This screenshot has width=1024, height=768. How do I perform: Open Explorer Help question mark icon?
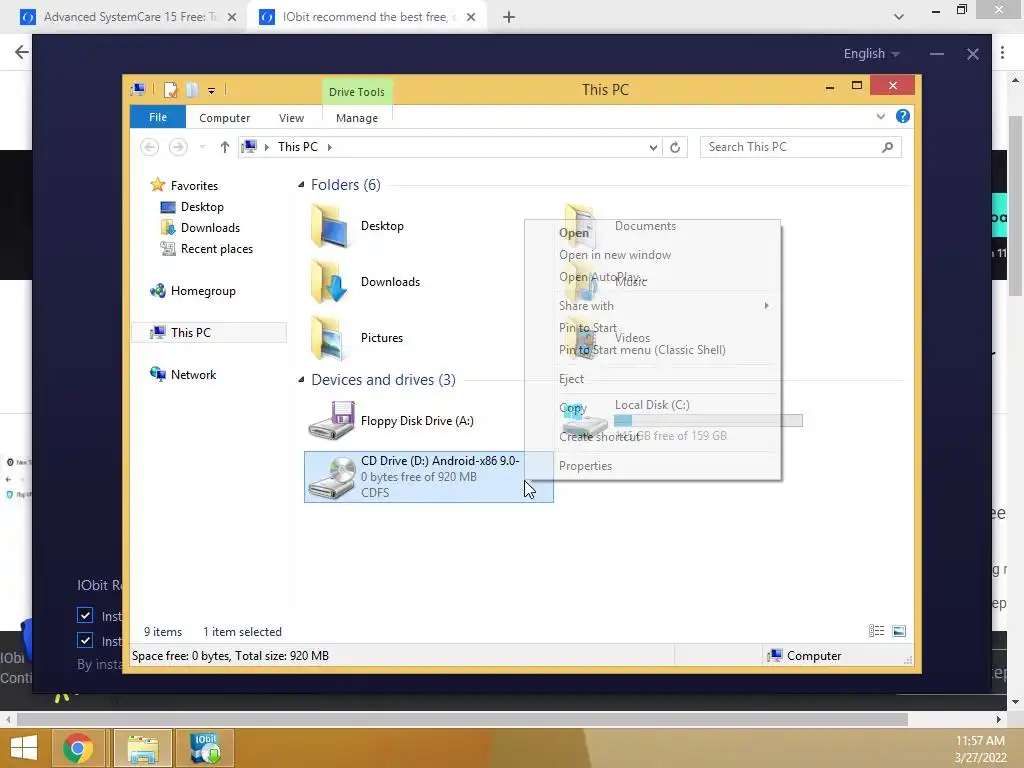903,116
